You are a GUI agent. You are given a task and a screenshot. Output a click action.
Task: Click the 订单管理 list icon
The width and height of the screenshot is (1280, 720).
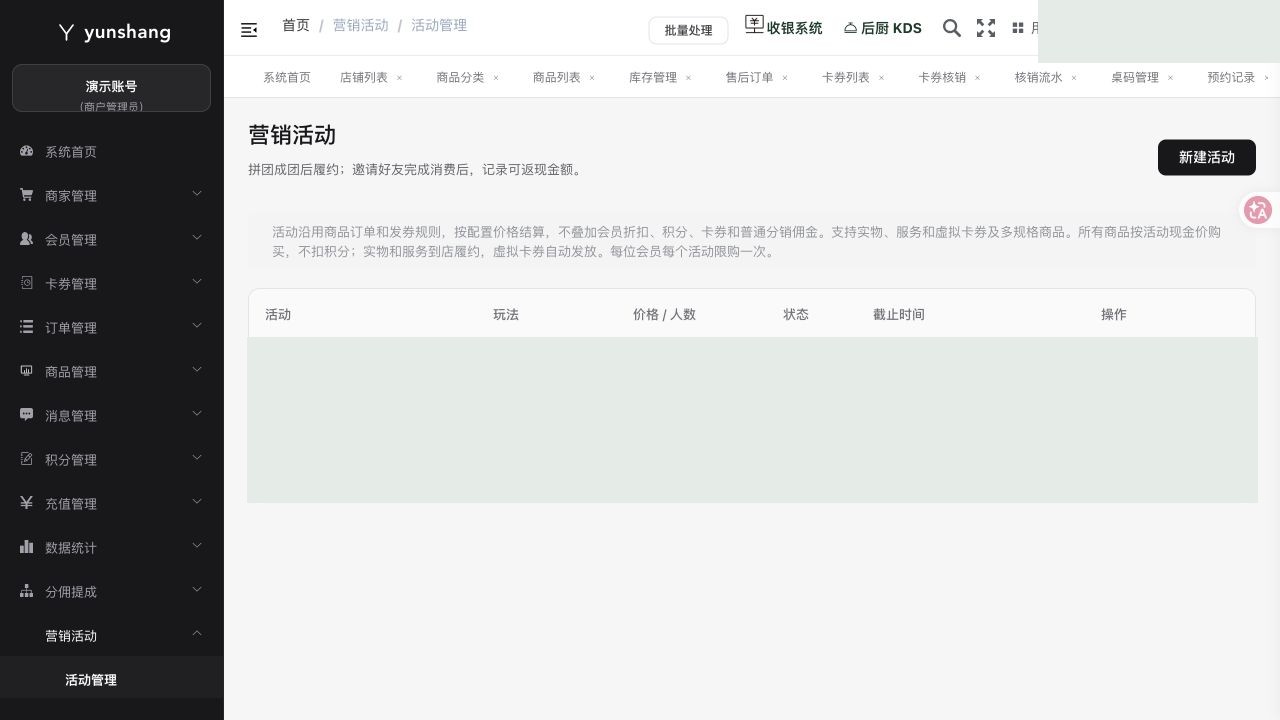[x=27, y=326]
